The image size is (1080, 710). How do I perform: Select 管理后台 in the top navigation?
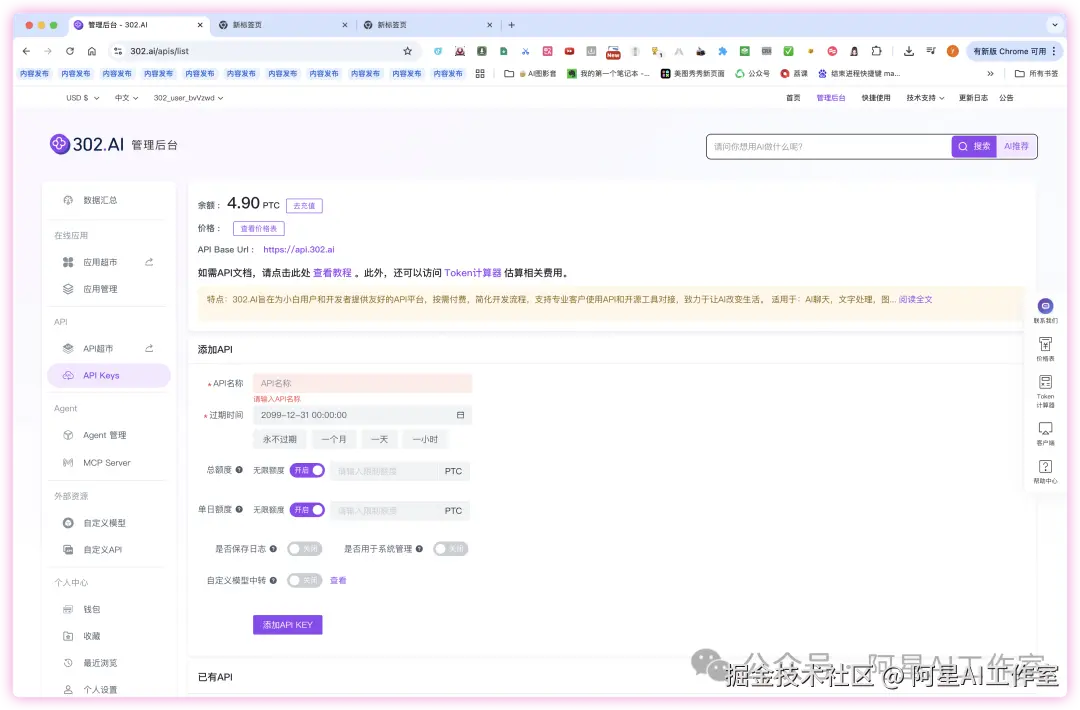coord(831,98)
